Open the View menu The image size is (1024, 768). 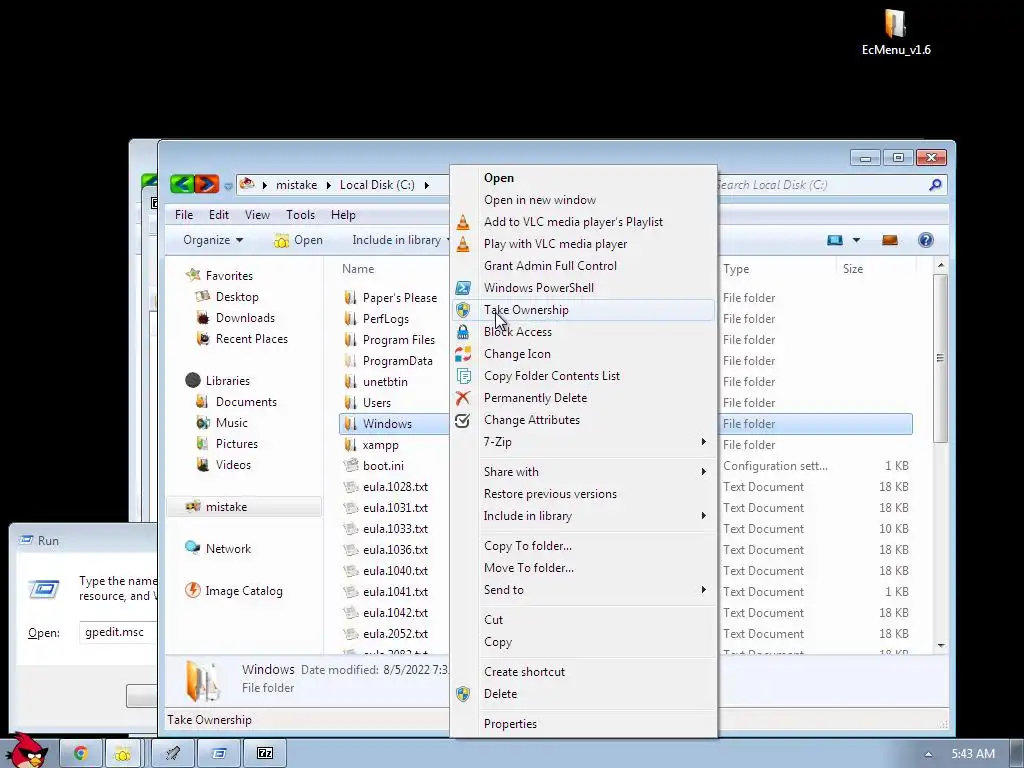257,215
